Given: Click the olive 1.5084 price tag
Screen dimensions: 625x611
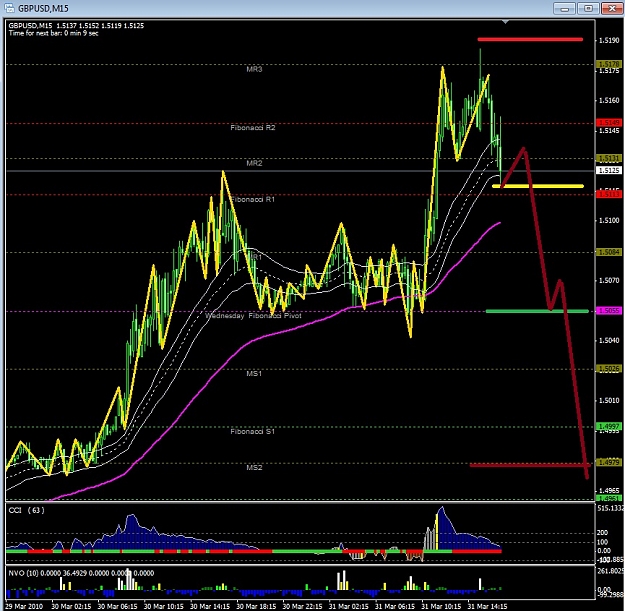Looking at the screenshot, I should [609, 252].
